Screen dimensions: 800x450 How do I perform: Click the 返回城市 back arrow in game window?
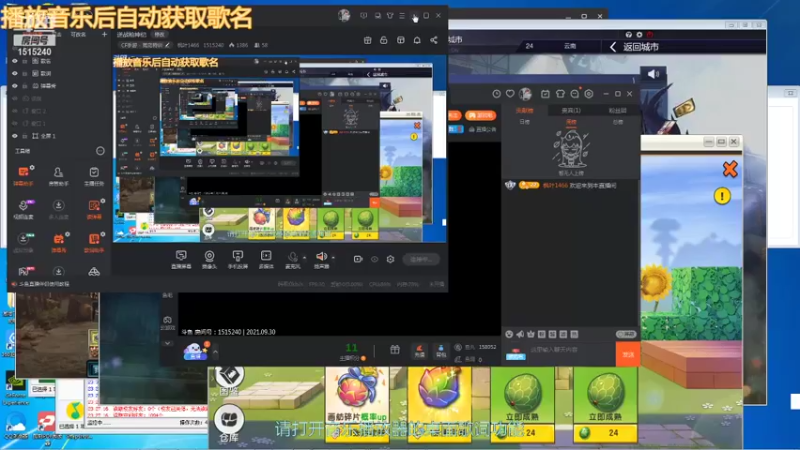613,47
